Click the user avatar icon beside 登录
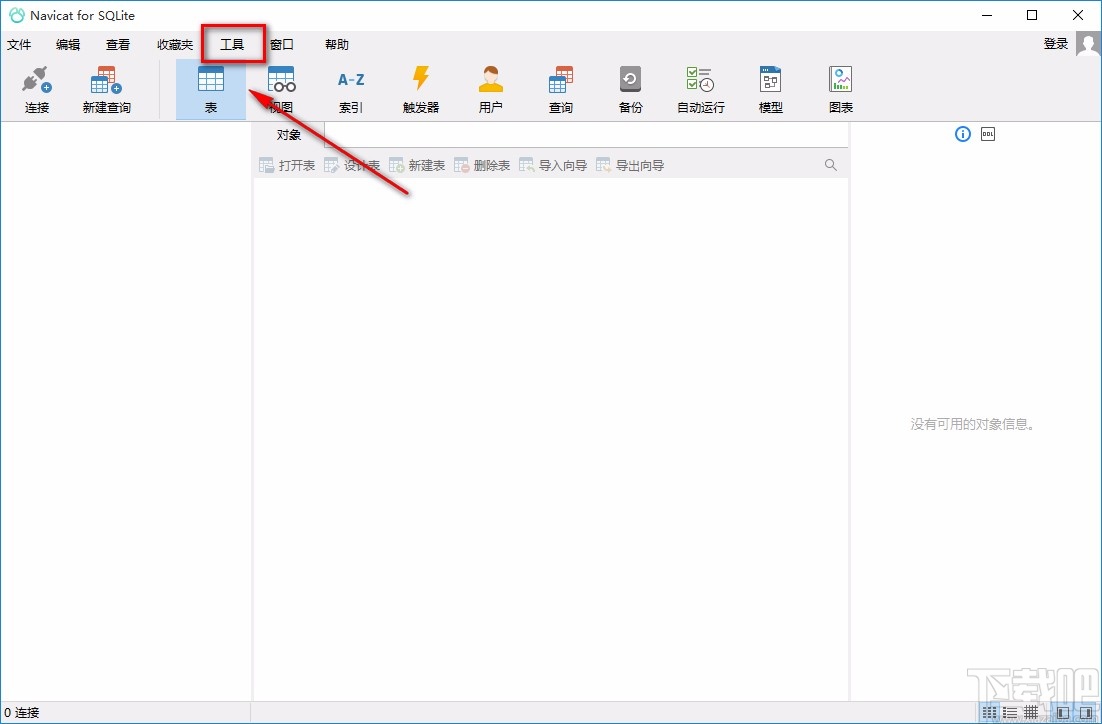This screenshot has width=1102, height=724. coord(1089,44)
